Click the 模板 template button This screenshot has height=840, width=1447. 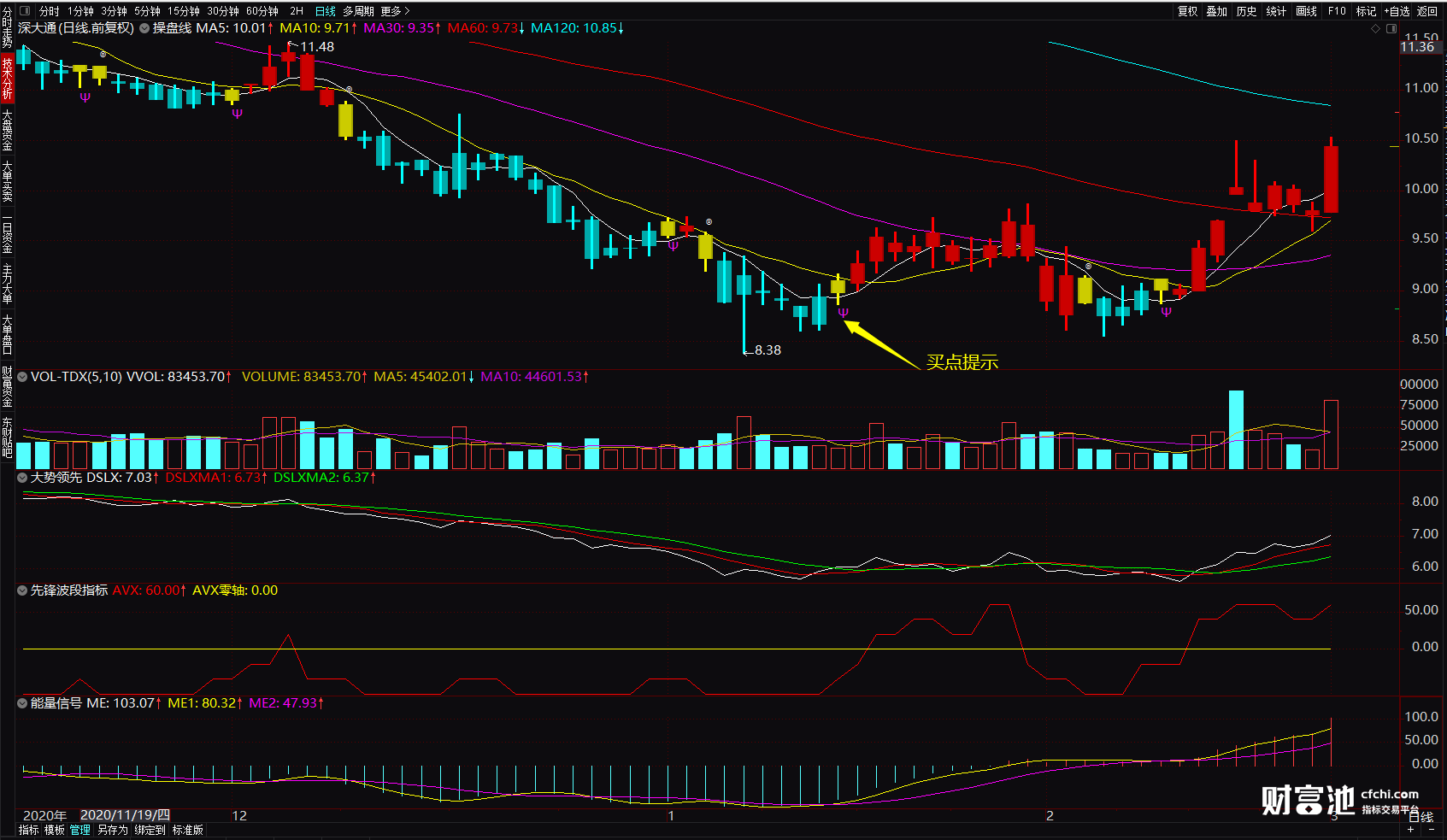[x=55, y=830]
